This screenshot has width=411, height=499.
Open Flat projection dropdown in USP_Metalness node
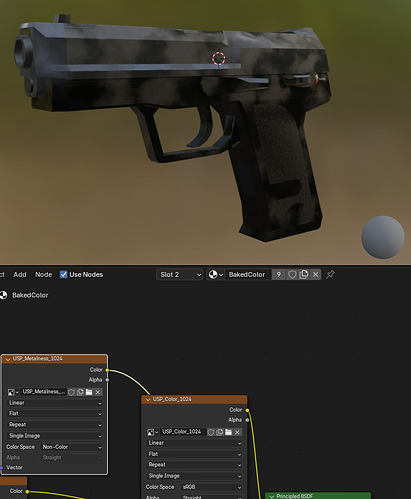click(x=55, y=413)
